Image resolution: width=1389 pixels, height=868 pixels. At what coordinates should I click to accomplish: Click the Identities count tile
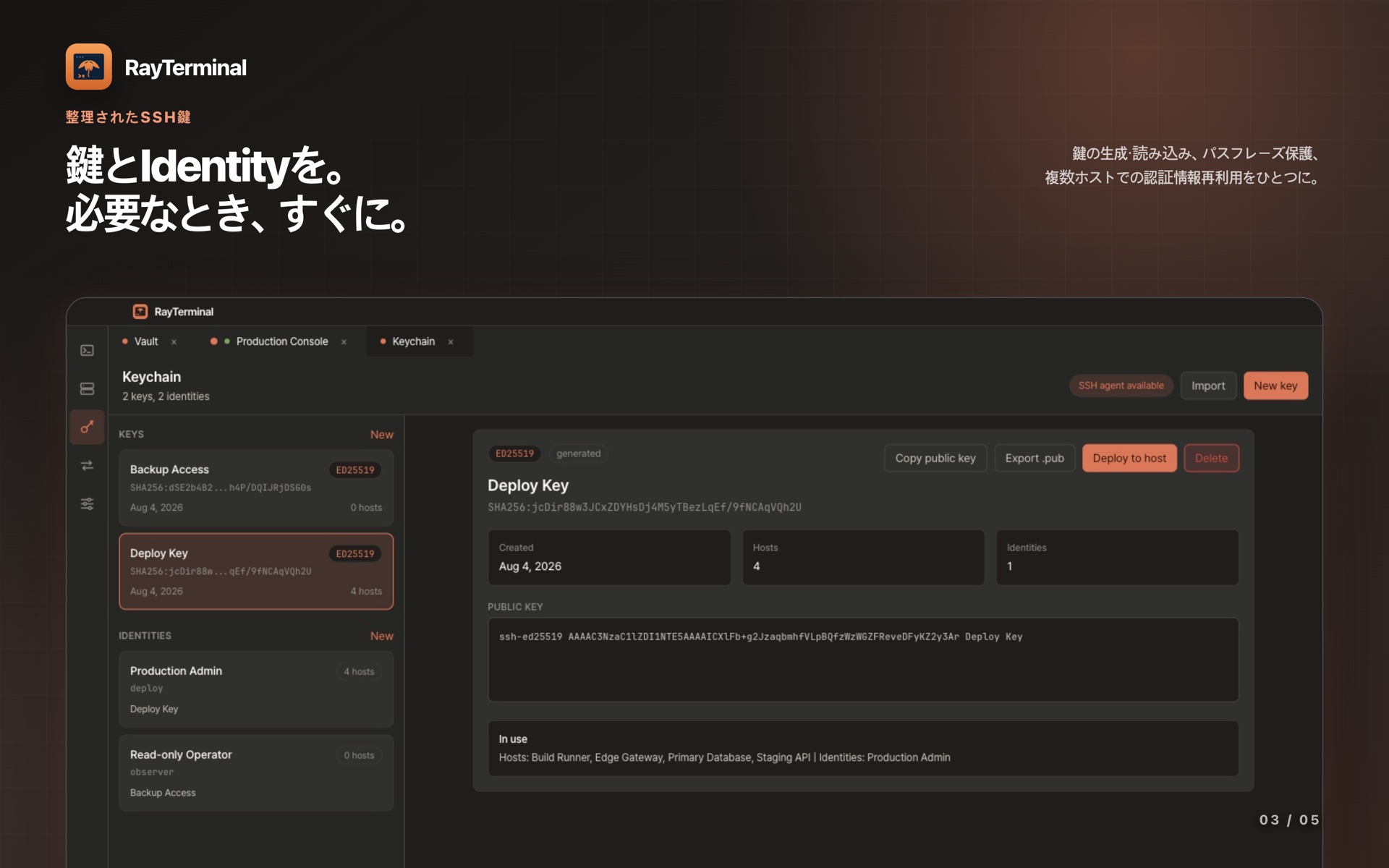tap(1117, 557)
